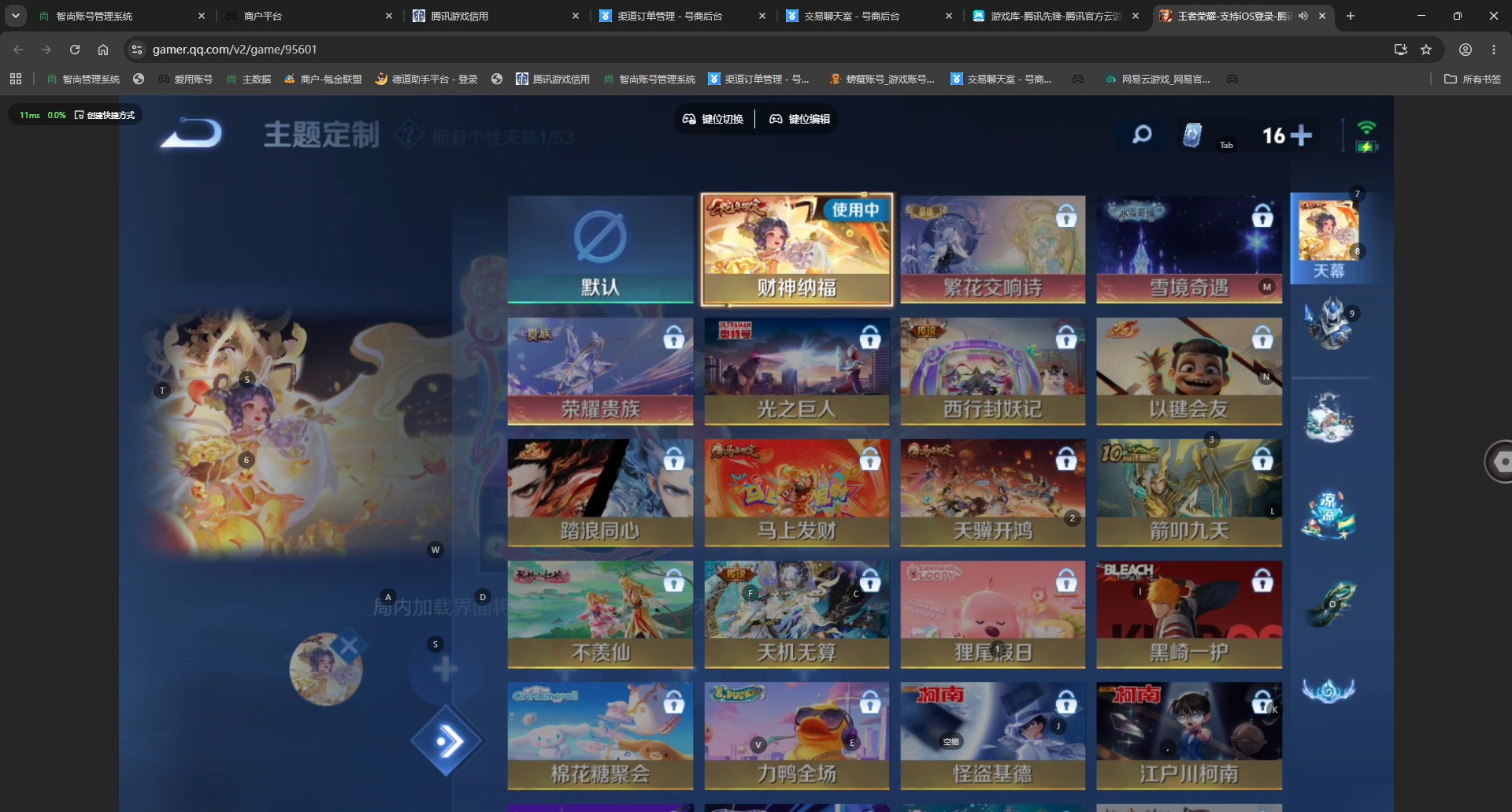The width and height of the screenshot is (1512, 812).
Task: Select the 黑崎一护 theme card
Action: tap(1189, 614)
